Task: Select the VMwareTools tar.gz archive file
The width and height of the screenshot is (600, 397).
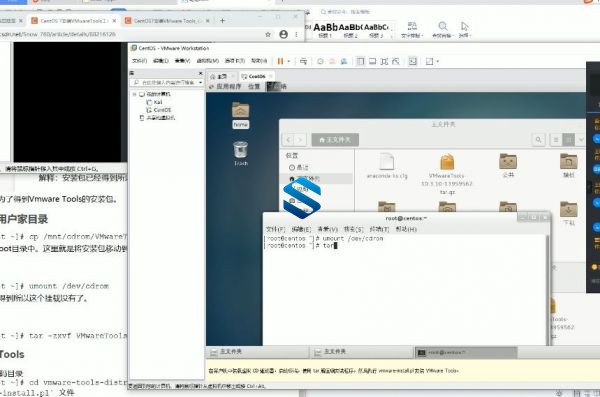Action: point(447,174)
